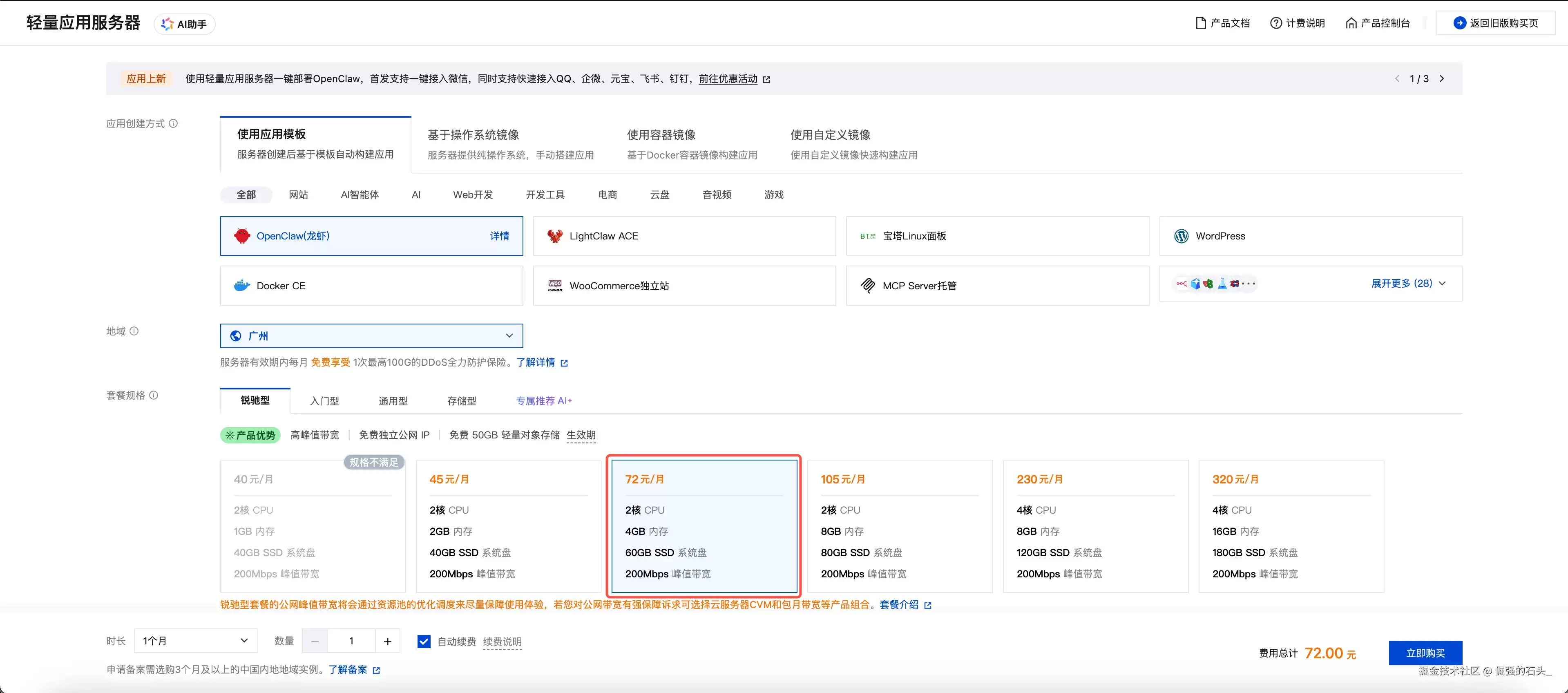The height and width of the screenshot is (693, 1568).
Task: Click the globe icon in region selector
Action: [236, 336]
